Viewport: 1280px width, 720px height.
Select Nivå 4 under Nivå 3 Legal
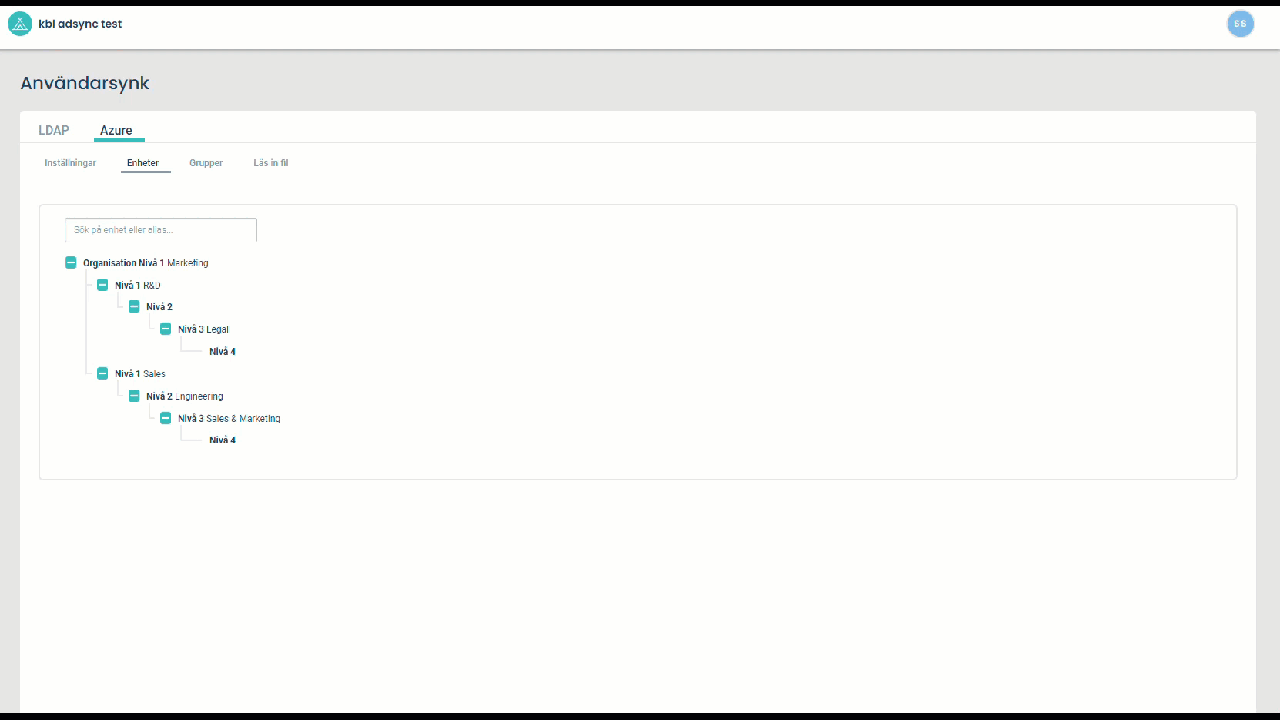click(223, 352)
